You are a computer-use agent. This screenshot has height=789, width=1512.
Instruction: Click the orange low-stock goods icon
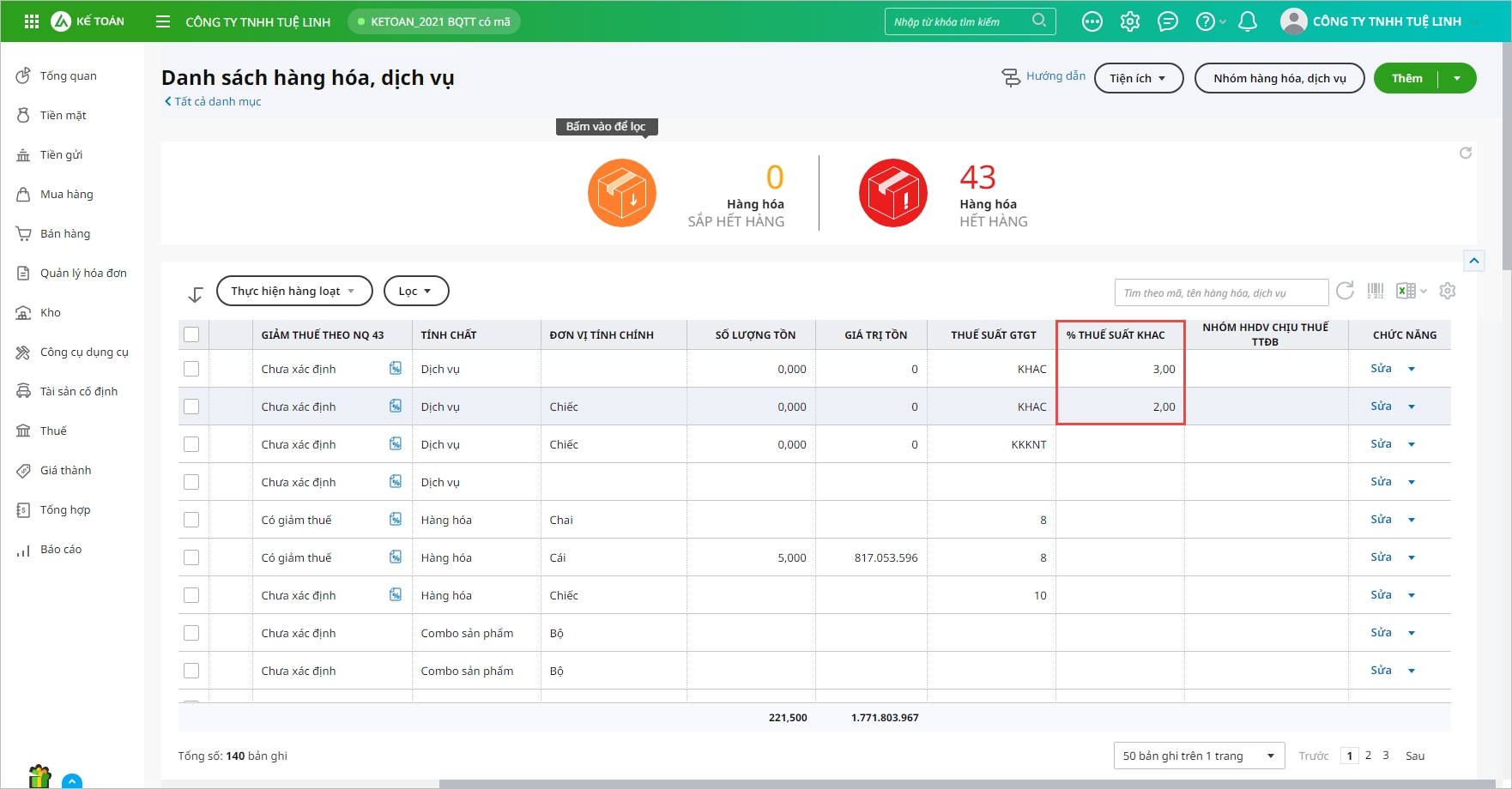(622, 193)
